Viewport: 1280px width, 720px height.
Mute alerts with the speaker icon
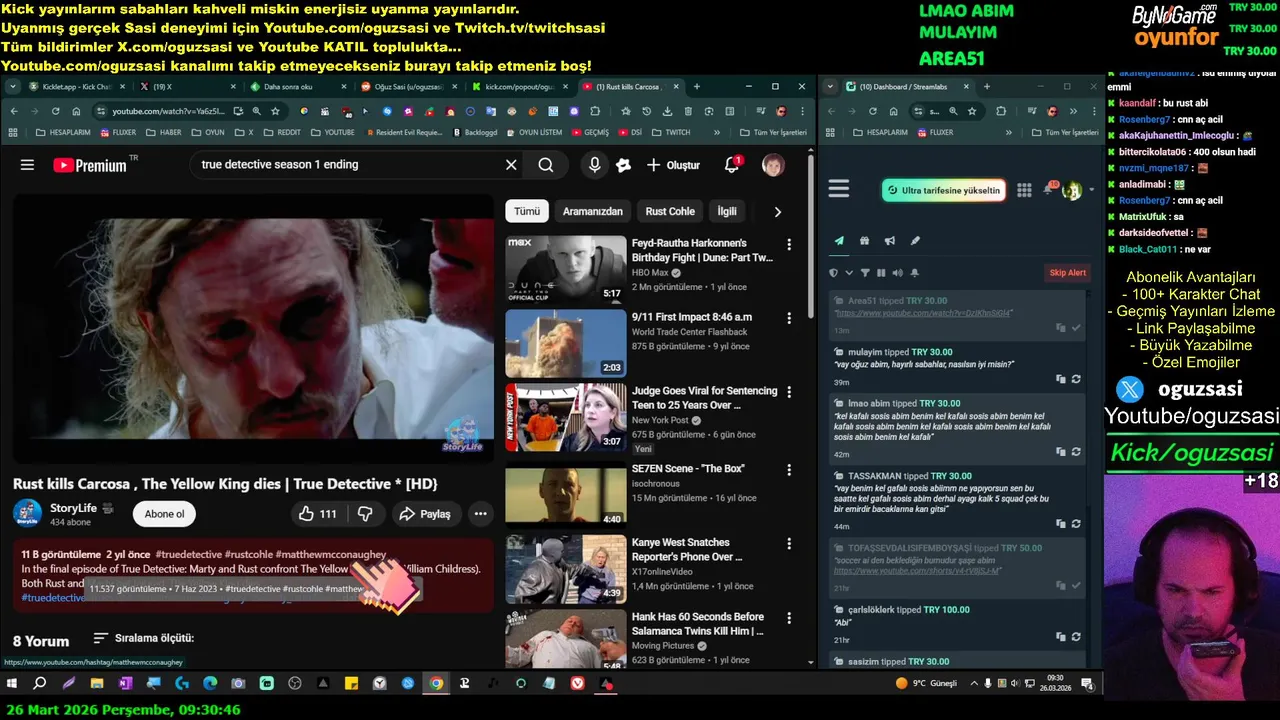pyautogui.click(x=897, y=273)
